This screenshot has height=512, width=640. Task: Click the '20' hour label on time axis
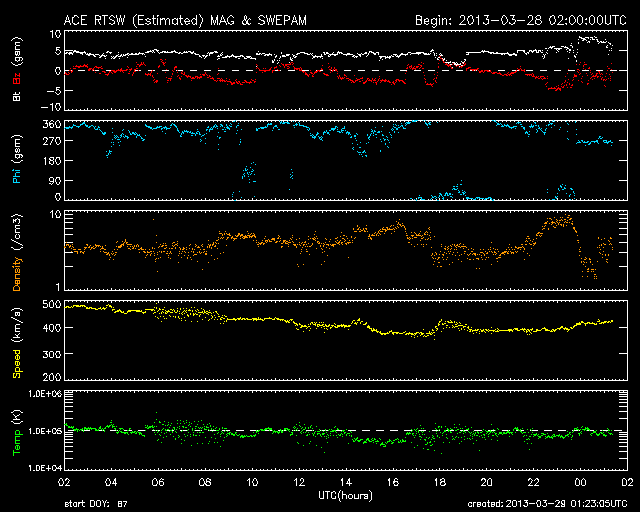pyautogui.click(x=487, y=483)
